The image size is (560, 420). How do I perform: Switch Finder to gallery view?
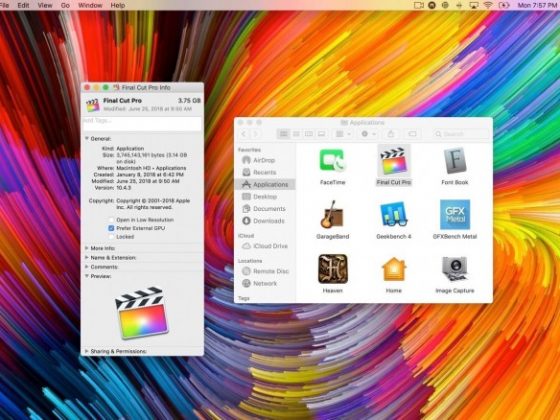pos(321,134)
